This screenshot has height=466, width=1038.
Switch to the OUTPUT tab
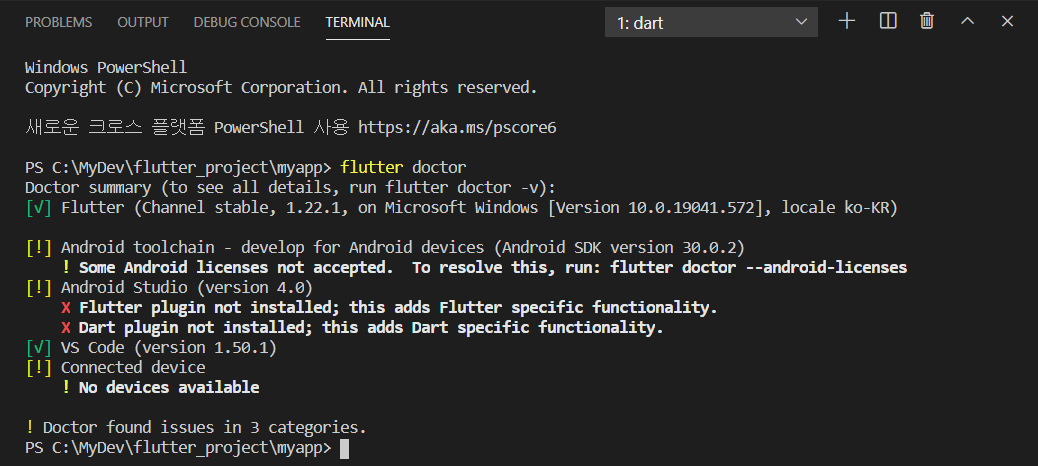point(143,23)
